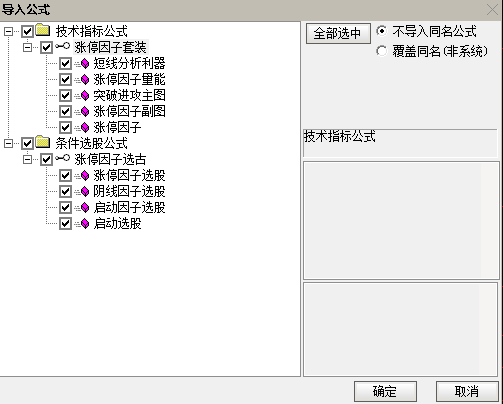
Task: Click the key icon beside 涨停因子套装
Action: pyautogui.click(x=62, y=46)
